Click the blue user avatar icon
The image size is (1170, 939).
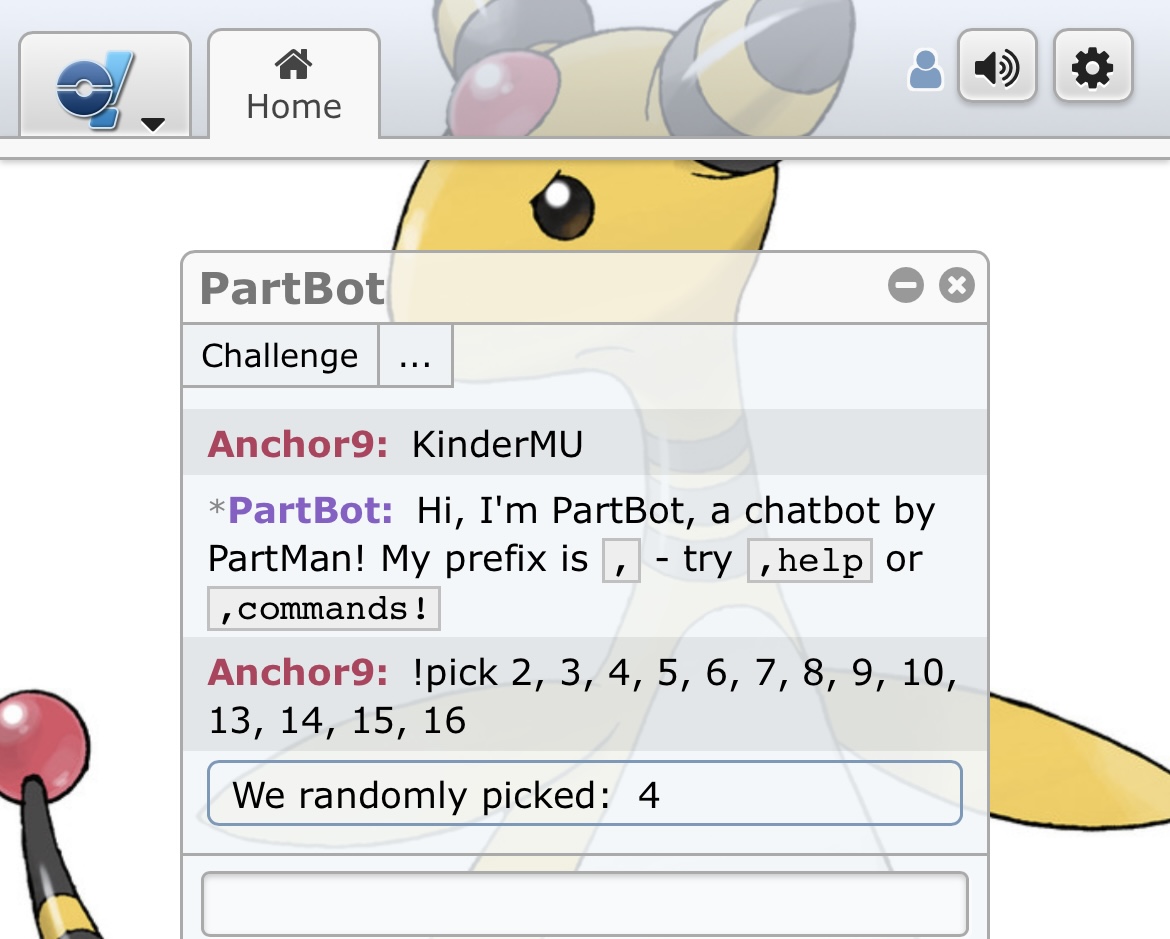925,70
